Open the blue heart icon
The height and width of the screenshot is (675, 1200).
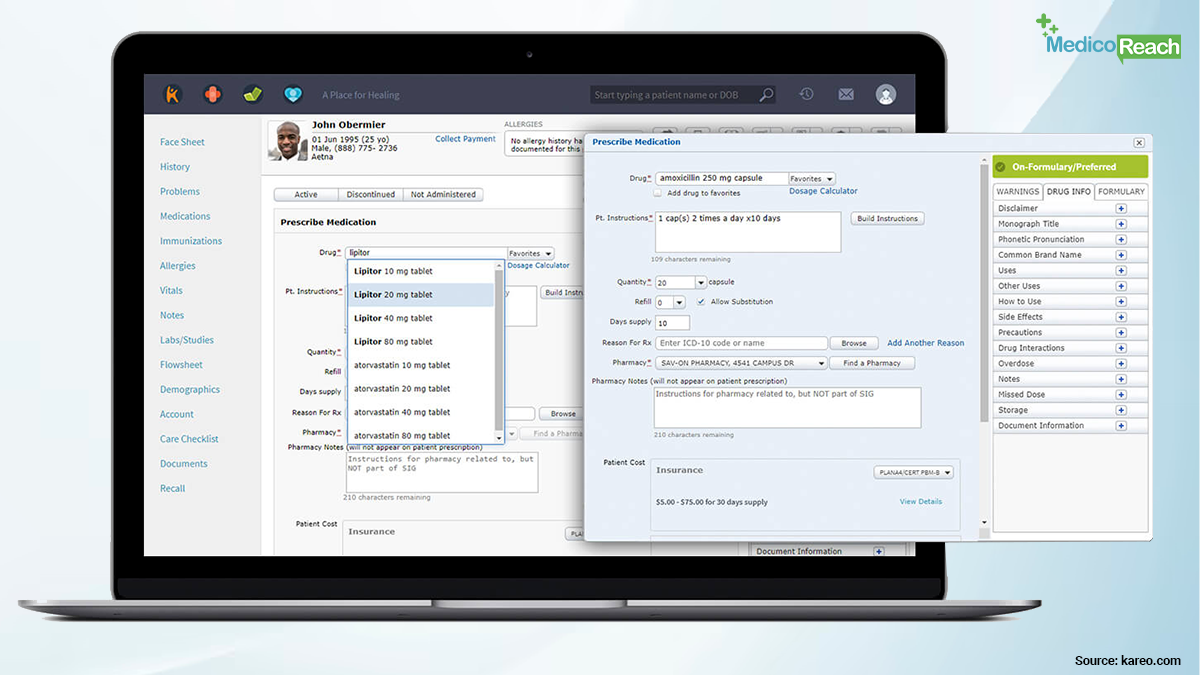coord(293,95)
